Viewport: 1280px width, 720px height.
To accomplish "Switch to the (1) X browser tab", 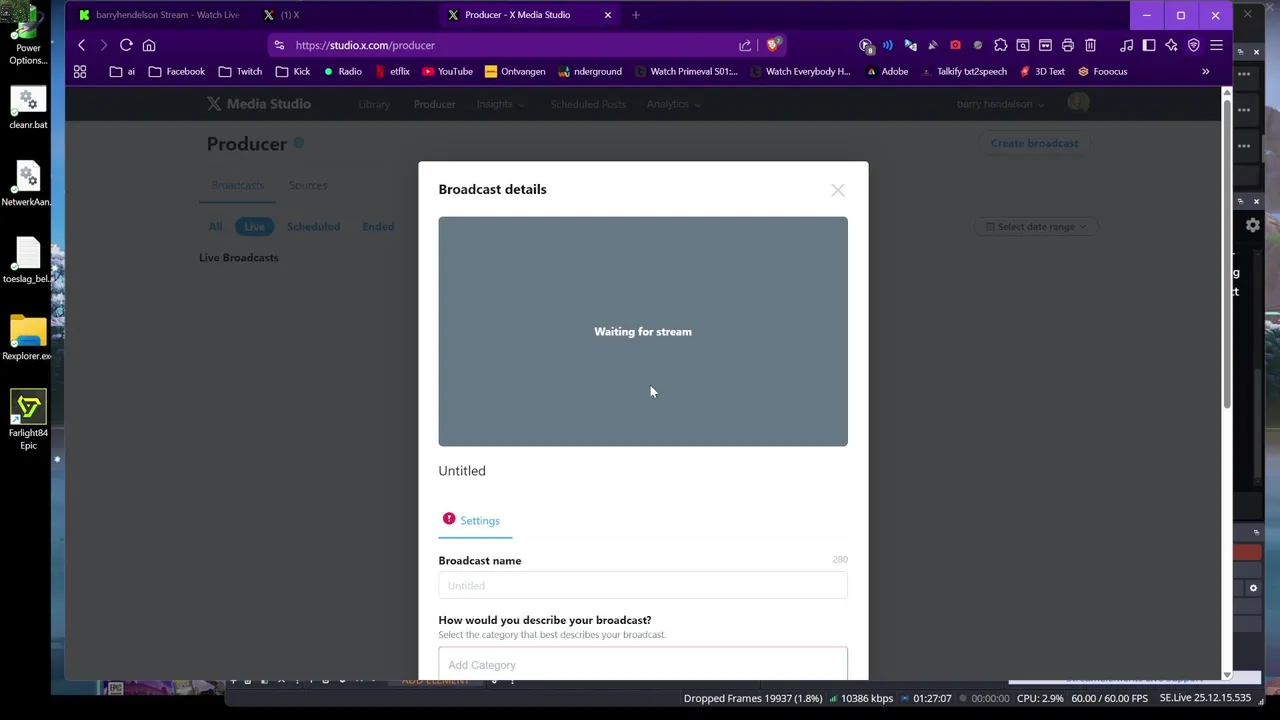I will tap(345, 15).
